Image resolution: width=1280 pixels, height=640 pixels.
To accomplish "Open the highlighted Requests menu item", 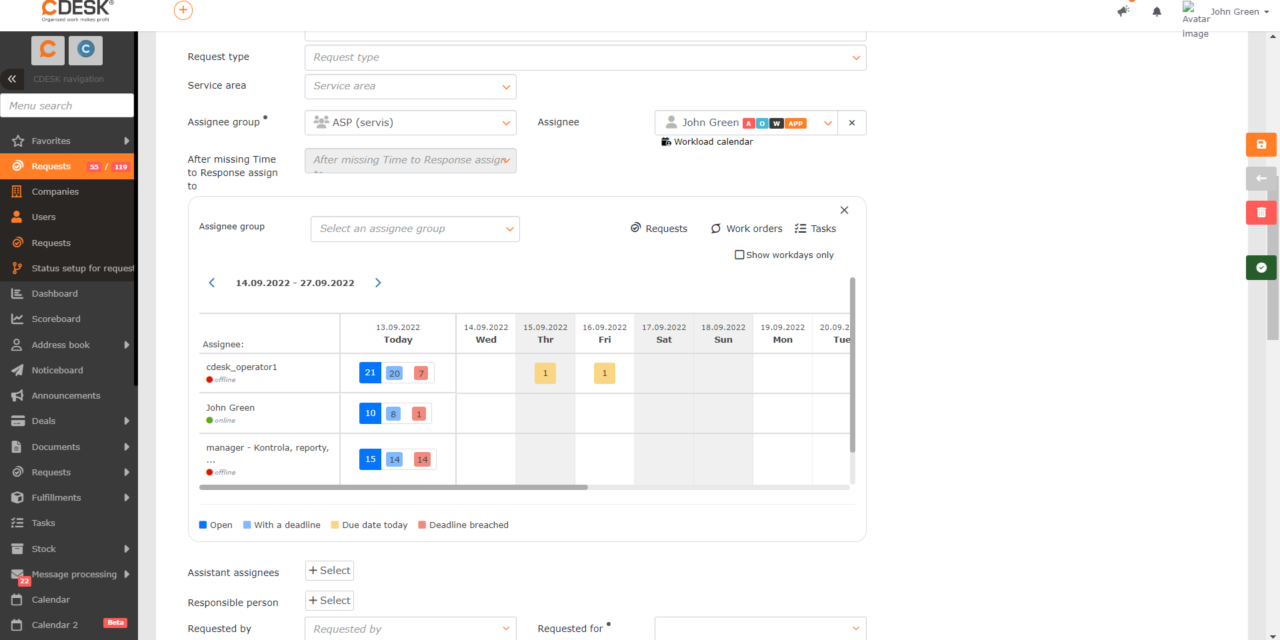I will coord(68,166).
